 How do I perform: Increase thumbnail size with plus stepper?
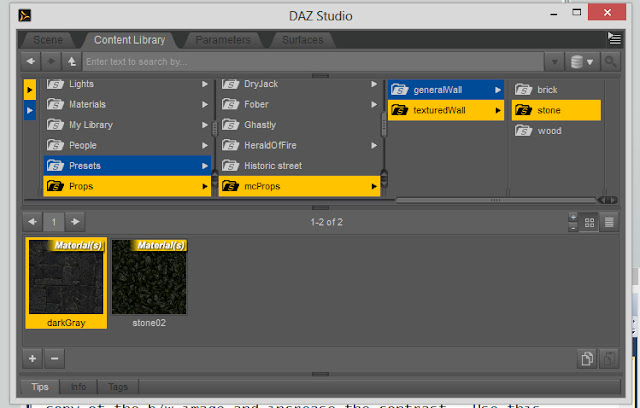(573, 217)
